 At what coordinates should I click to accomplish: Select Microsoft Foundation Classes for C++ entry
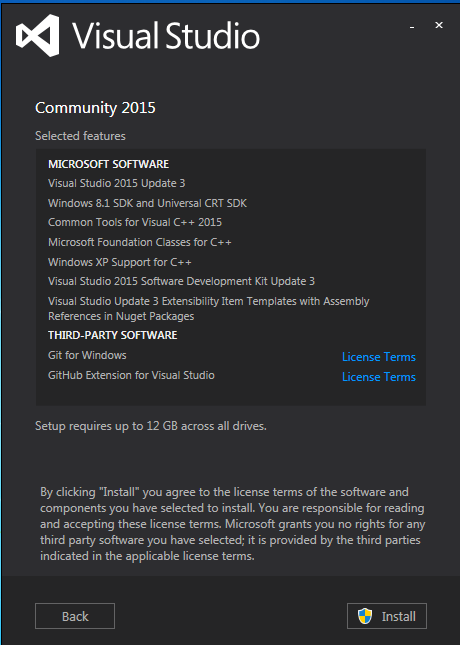click(x=139, y=242)
